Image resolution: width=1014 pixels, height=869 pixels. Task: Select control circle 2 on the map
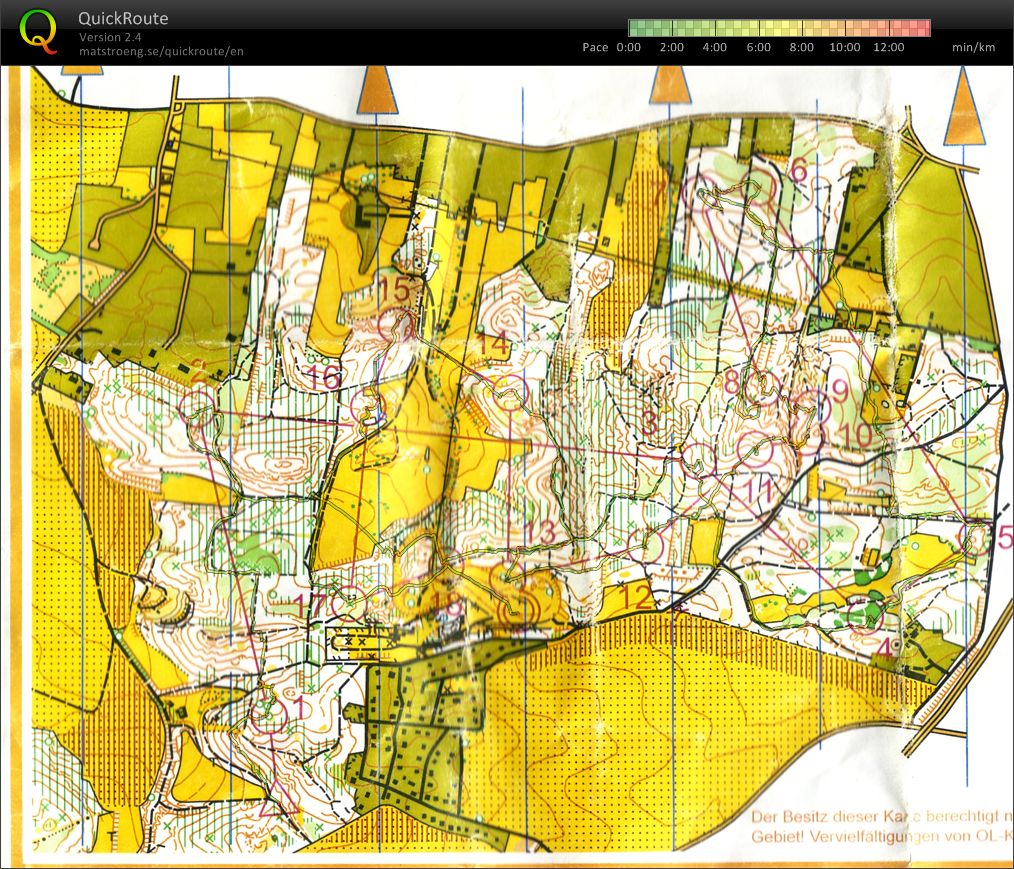coord(198,406)
